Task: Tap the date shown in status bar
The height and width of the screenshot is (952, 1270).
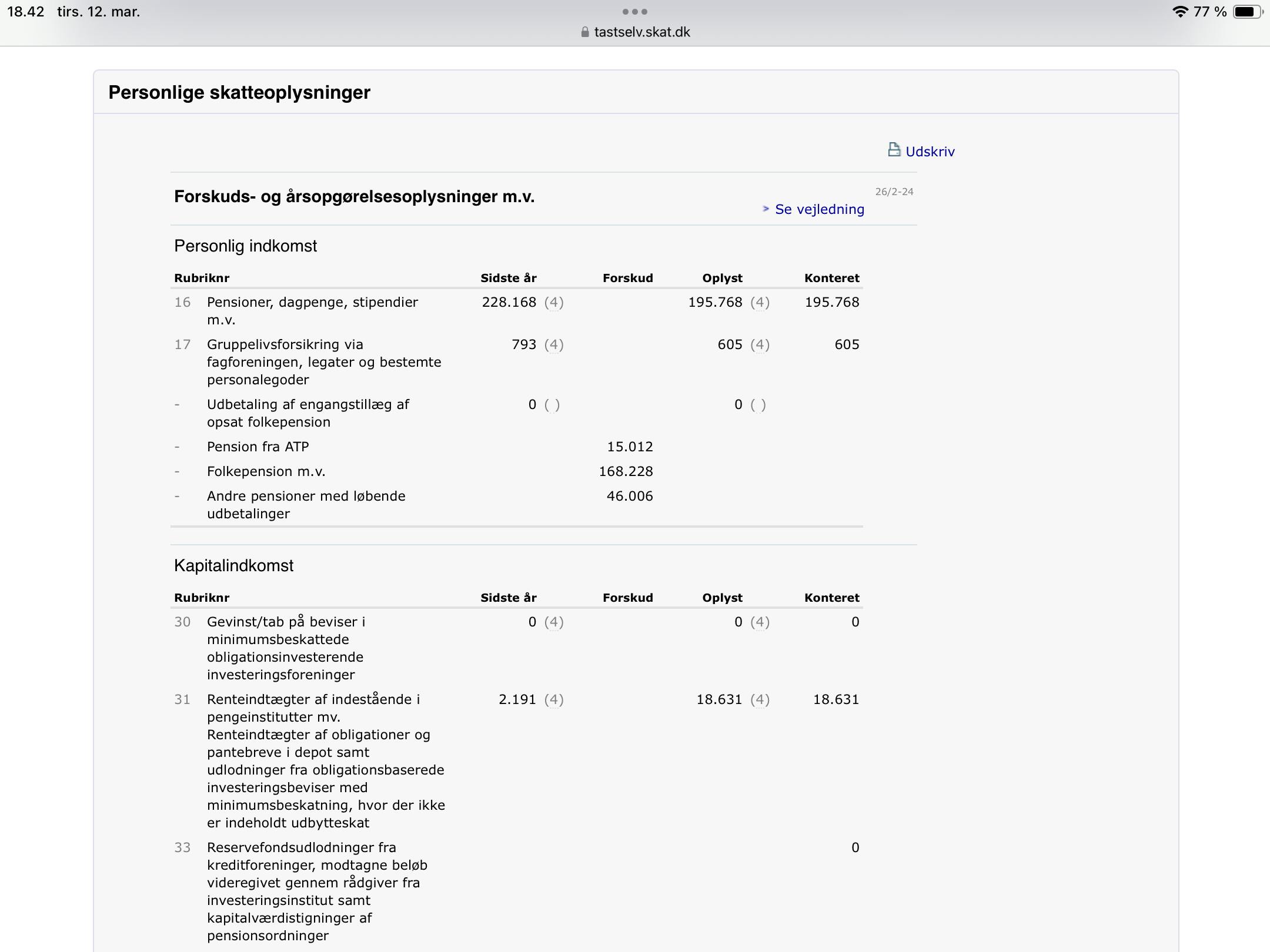Action: [98, 12]
